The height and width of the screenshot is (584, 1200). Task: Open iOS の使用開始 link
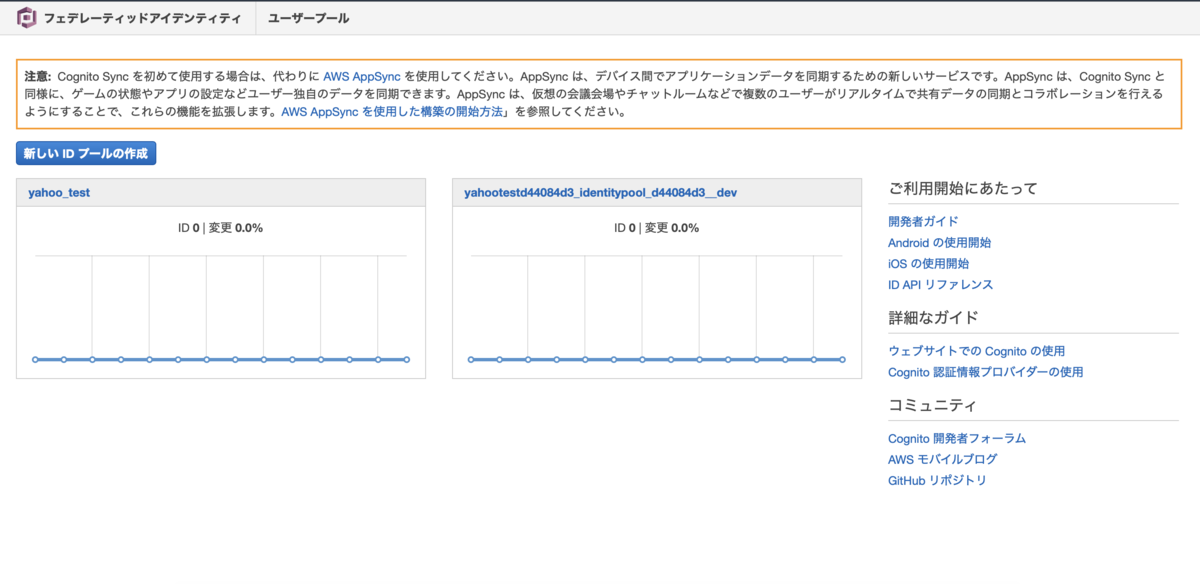pos(928,263)
